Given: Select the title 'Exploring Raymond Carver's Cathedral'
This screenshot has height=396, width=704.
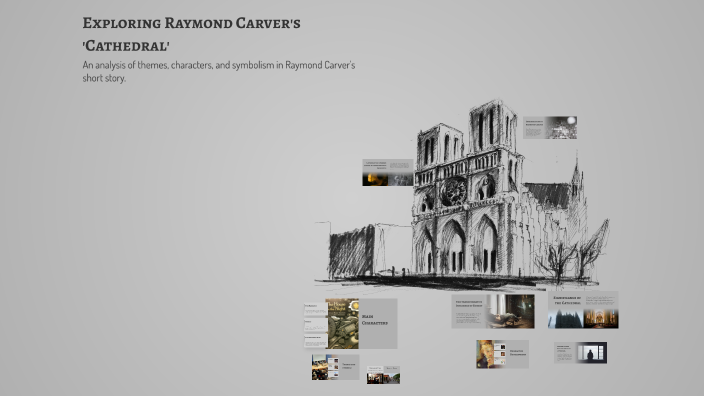Looking at the screenshot, I should [192, 34].
